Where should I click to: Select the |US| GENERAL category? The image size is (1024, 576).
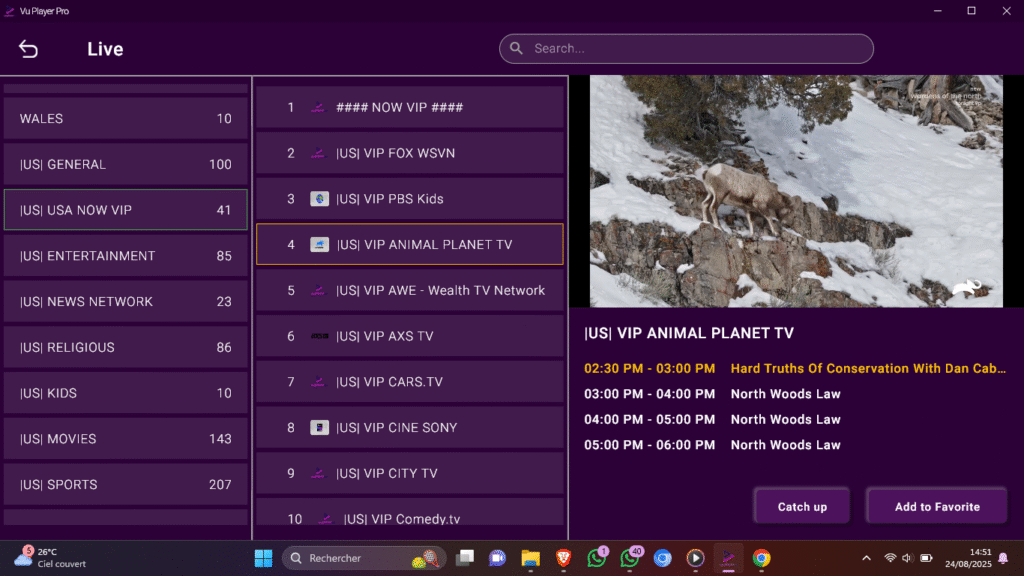[125, 164]
